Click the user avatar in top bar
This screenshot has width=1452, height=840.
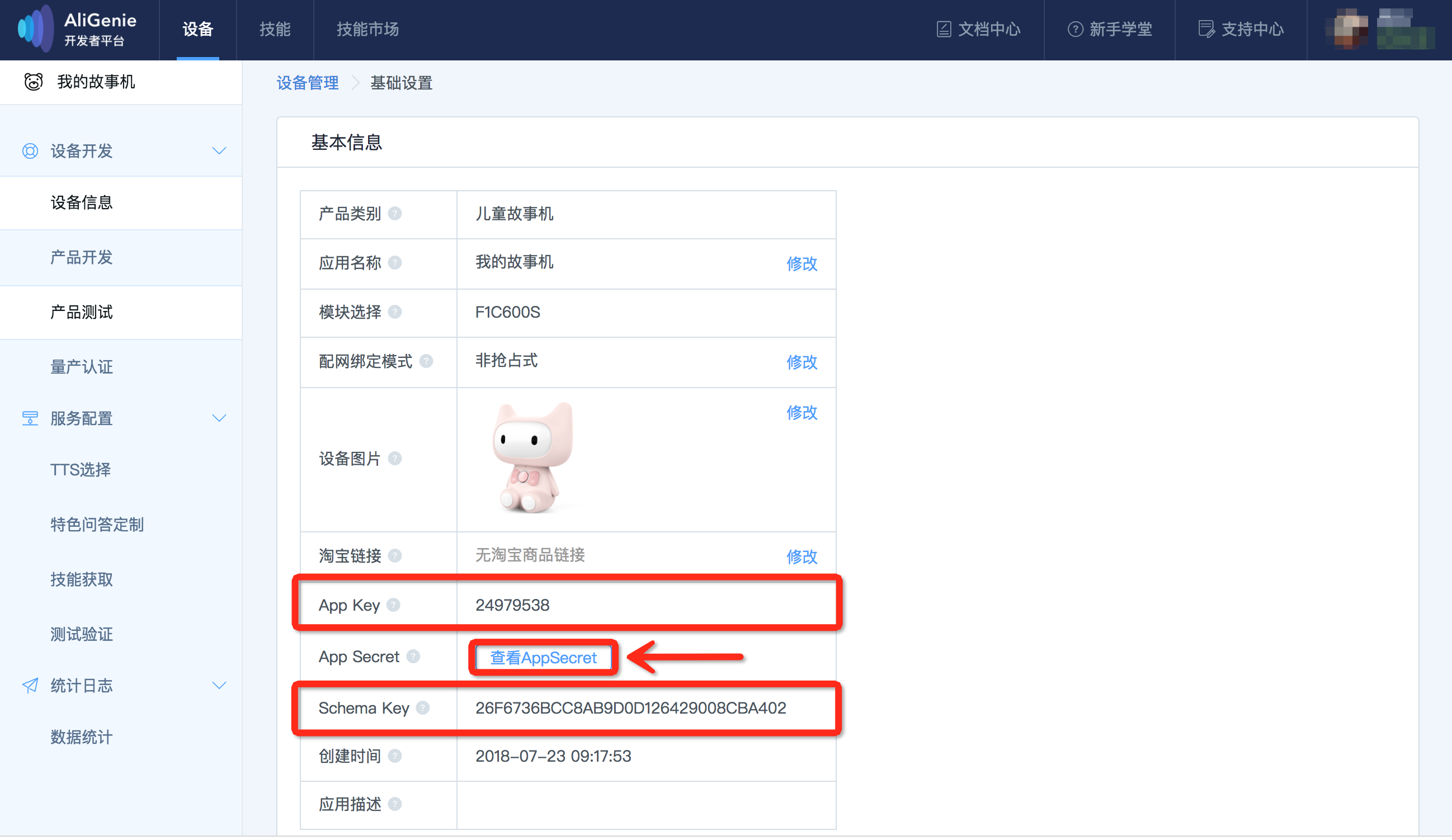coord(1349,29)
